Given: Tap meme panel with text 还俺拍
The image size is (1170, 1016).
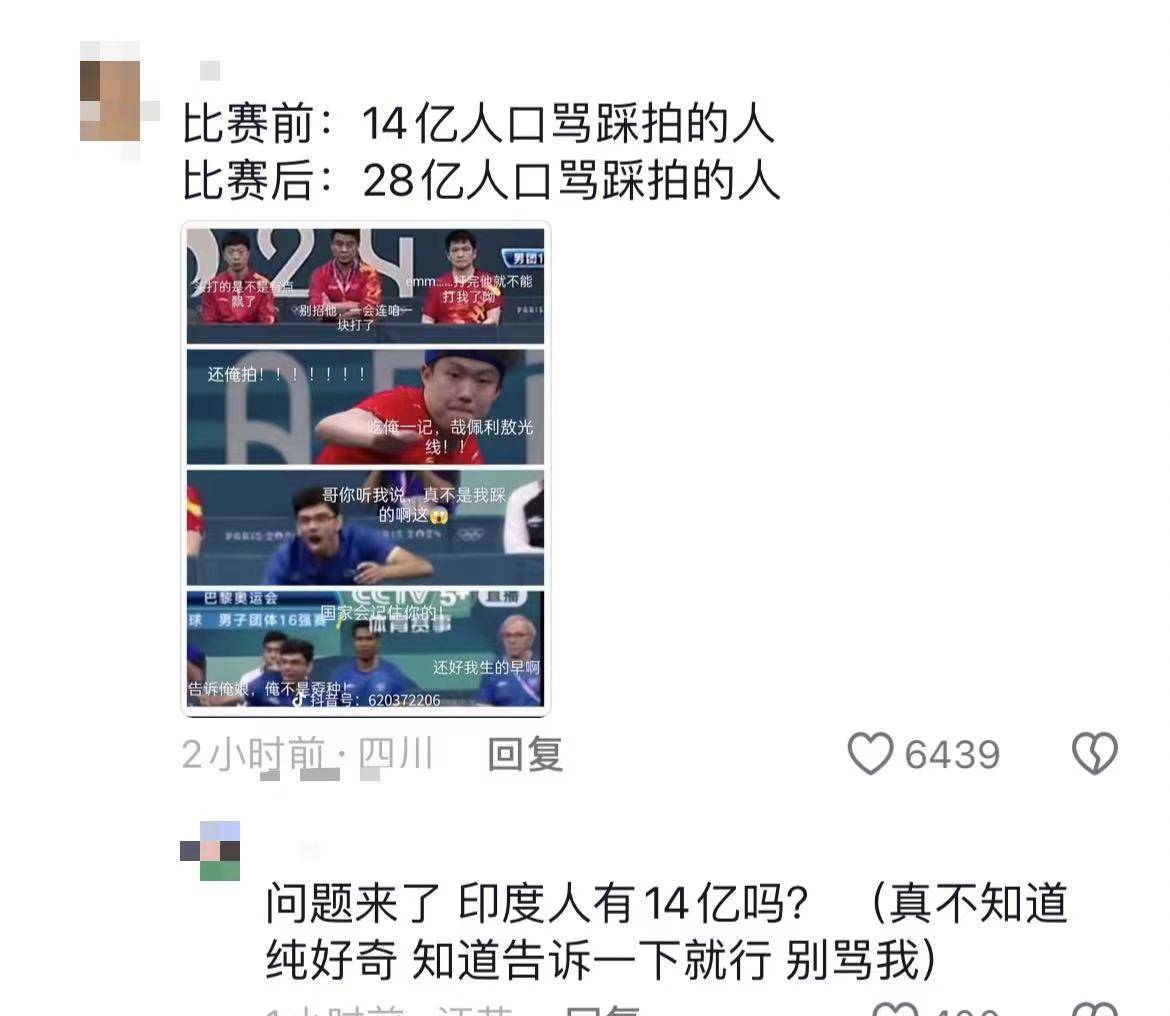Looking at the screenshot, I should 366,407.
